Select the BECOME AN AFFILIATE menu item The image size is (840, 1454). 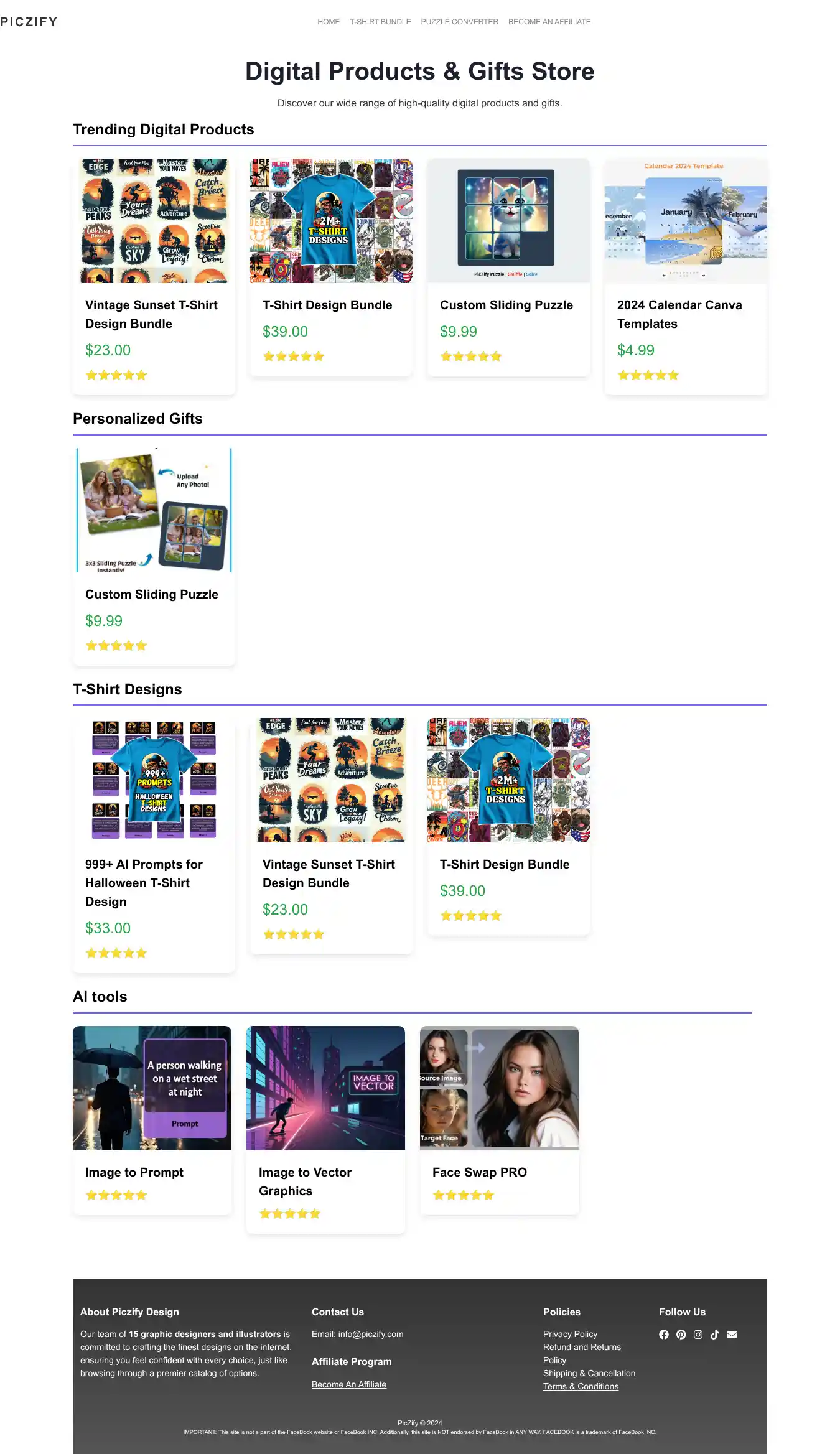[x=549, y=22]
